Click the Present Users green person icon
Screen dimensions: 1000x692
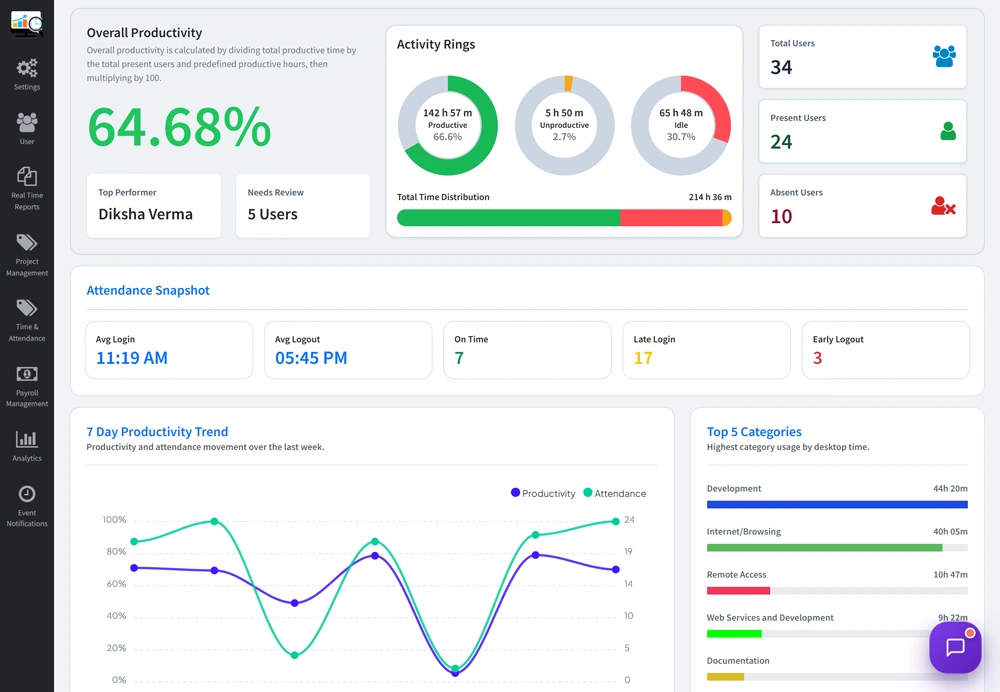[x=948, y=131]
